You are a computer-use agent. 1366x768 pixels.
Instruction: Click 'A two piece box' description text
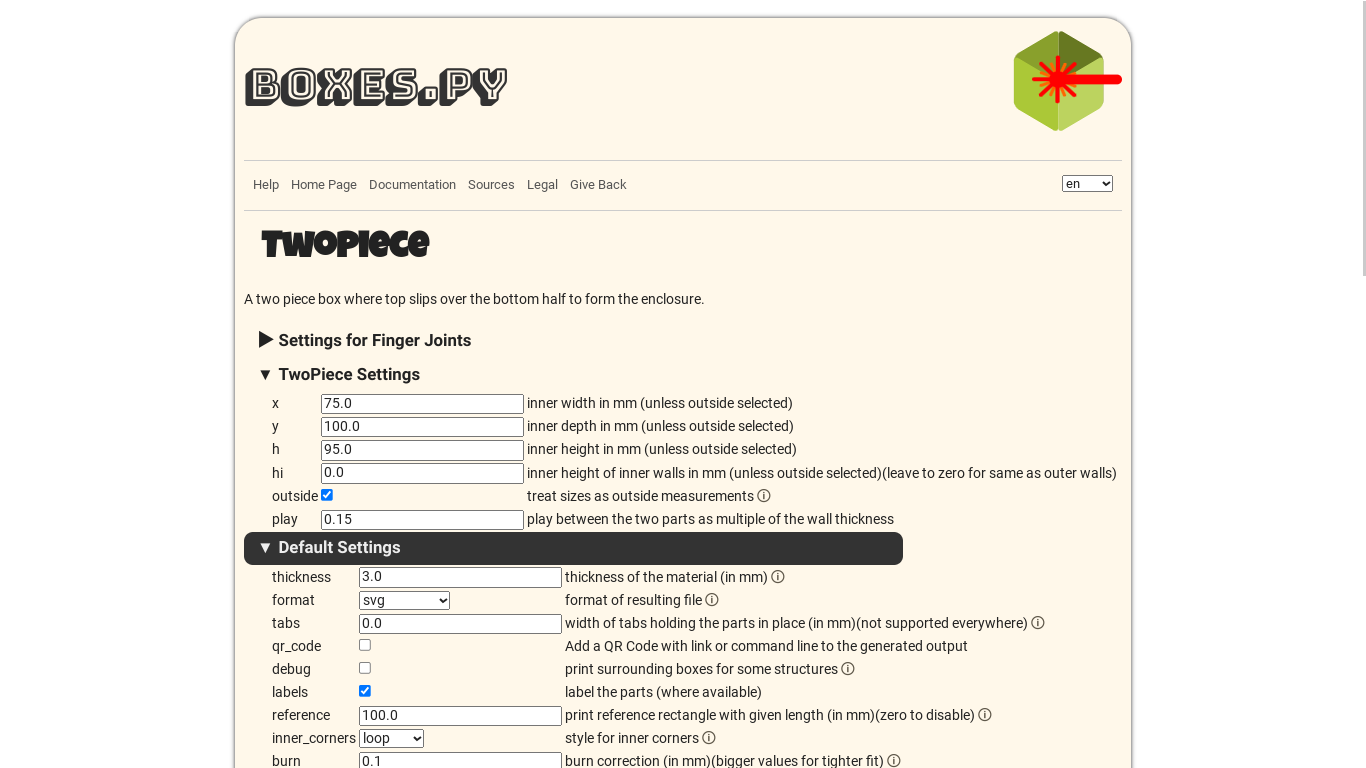pyautogui.click(x=474, y=299)
